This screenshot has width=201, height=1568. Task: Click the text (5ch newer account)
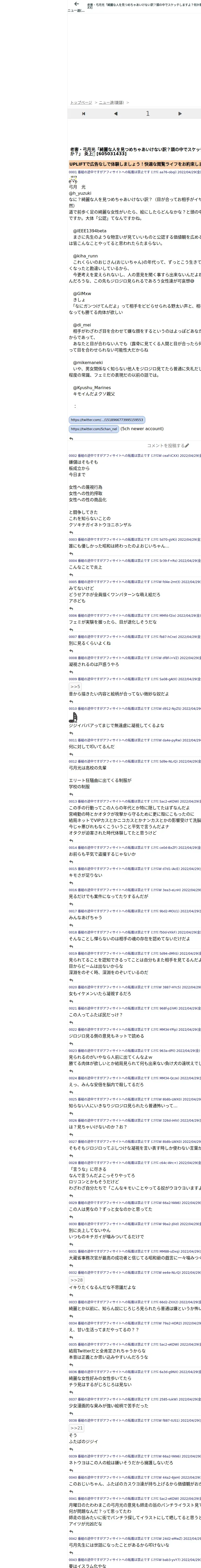(x=142, y=429)
